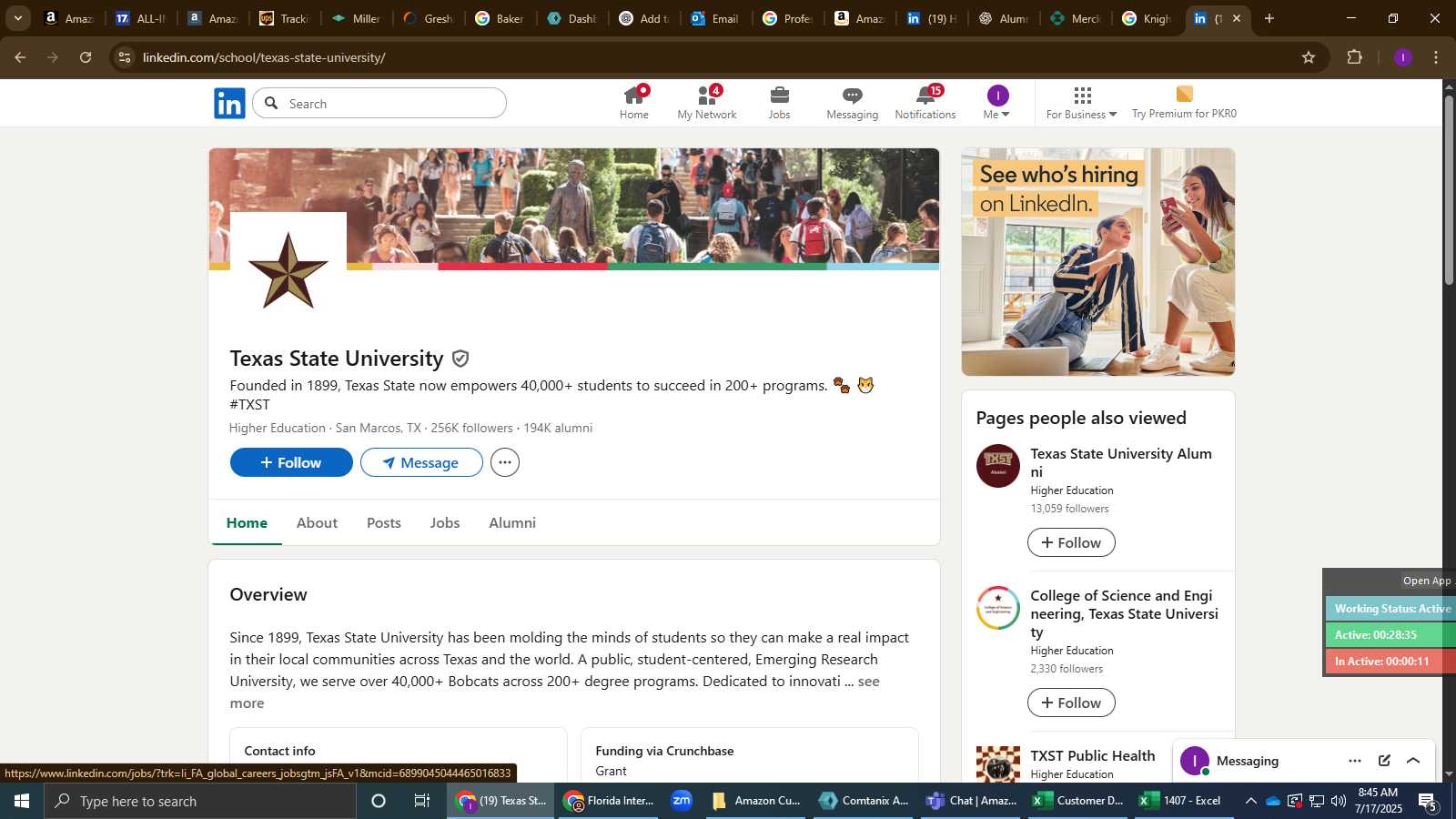
Task: Click the verified shield badge icon
Action: click(460, 359)
